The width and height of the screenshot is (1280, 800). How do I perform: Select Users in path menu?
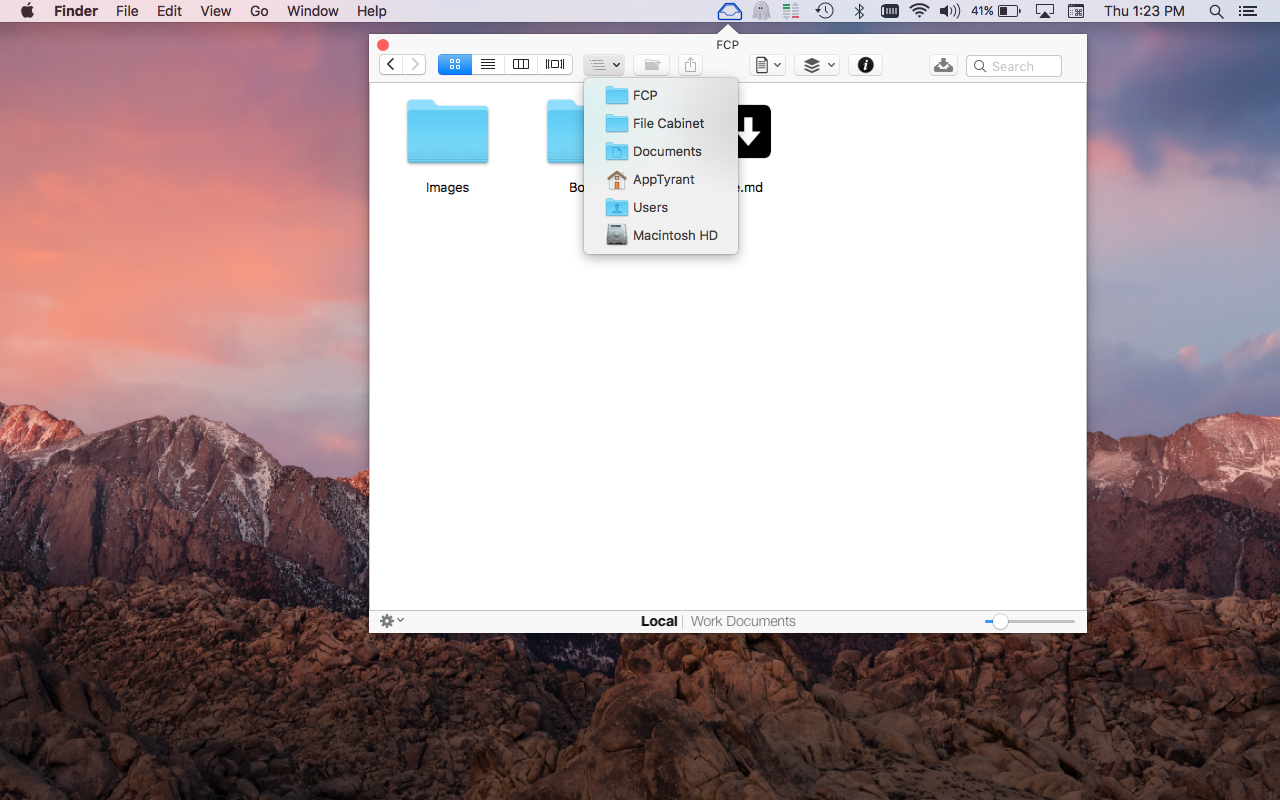pos(661,207)
